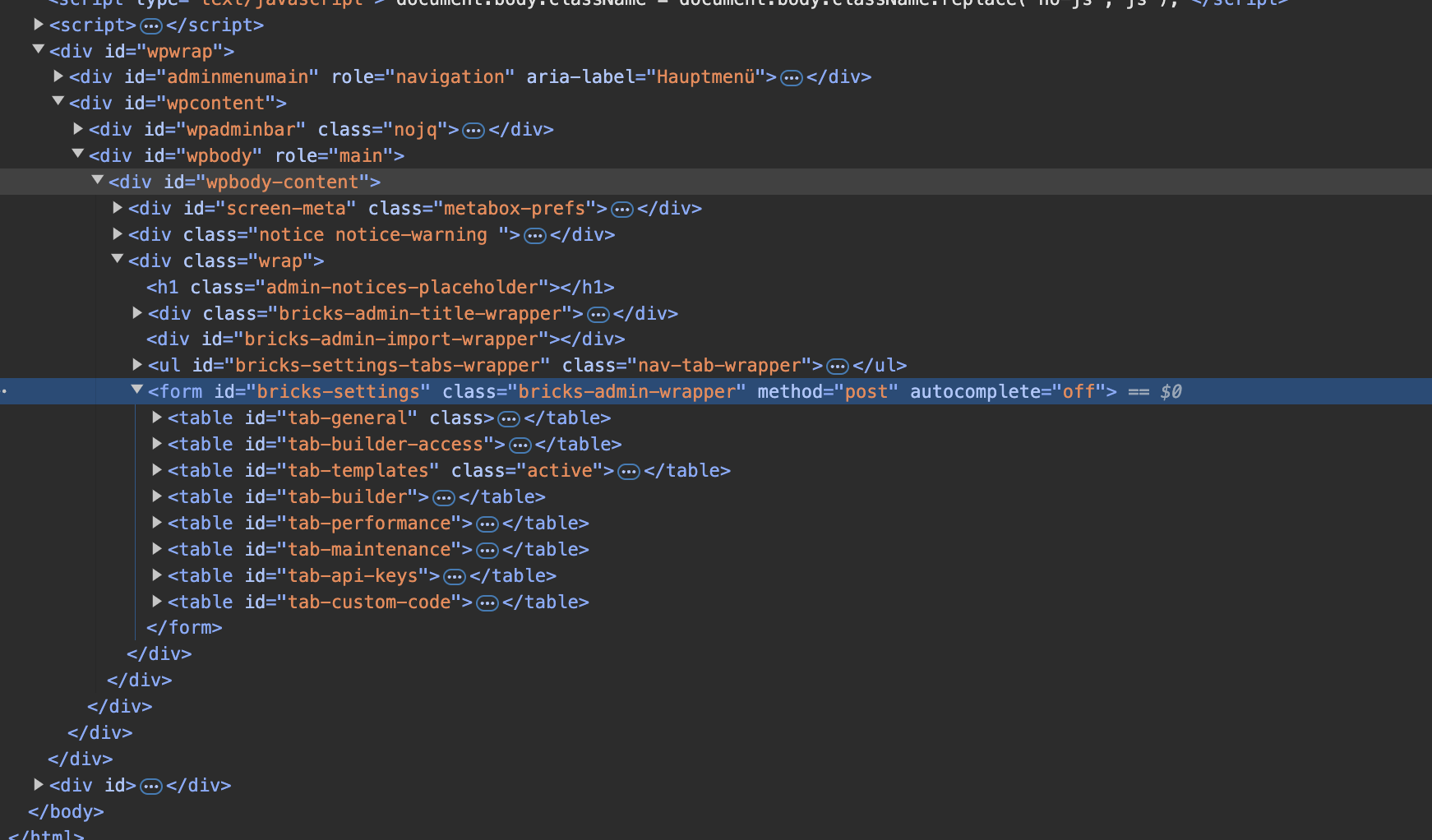Click ellipsis badge in tab-general row
The height and width of the screenshot is (840, 1432).
tap(509, 419)
